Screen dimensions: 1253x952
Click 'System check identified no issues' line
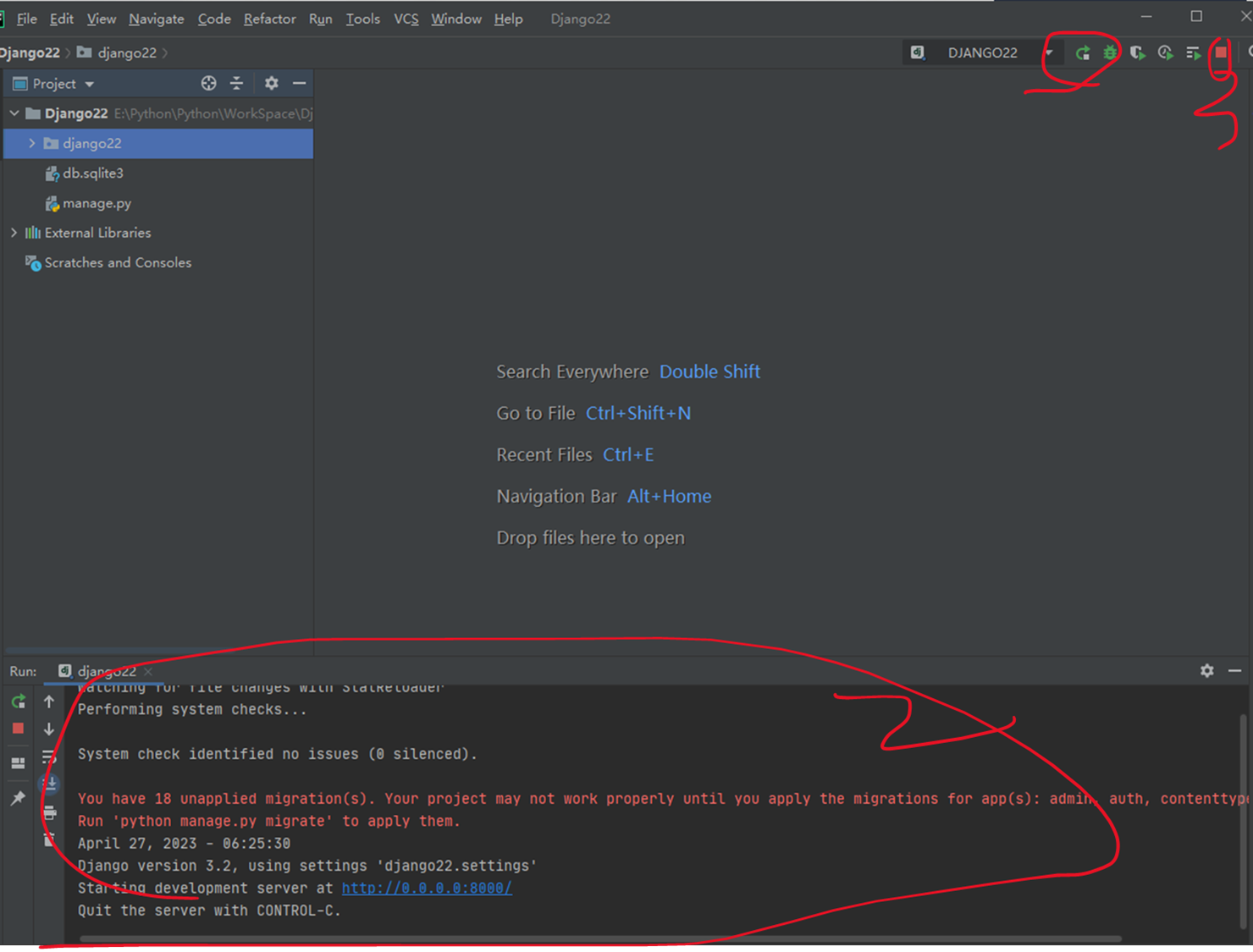[278, 754]
